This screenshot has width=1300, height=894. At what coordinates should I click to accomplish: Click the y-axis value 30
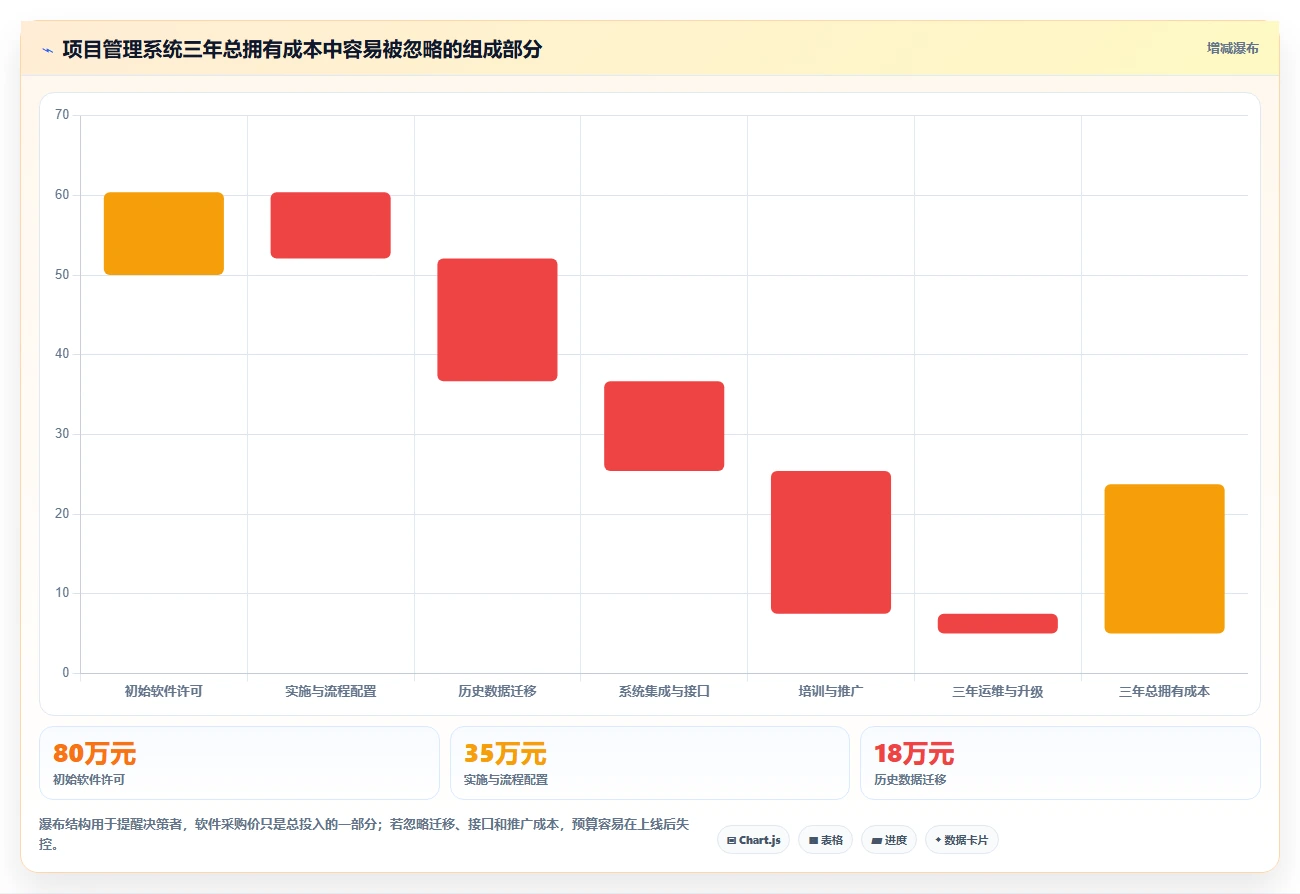click(x=62, y=434)
